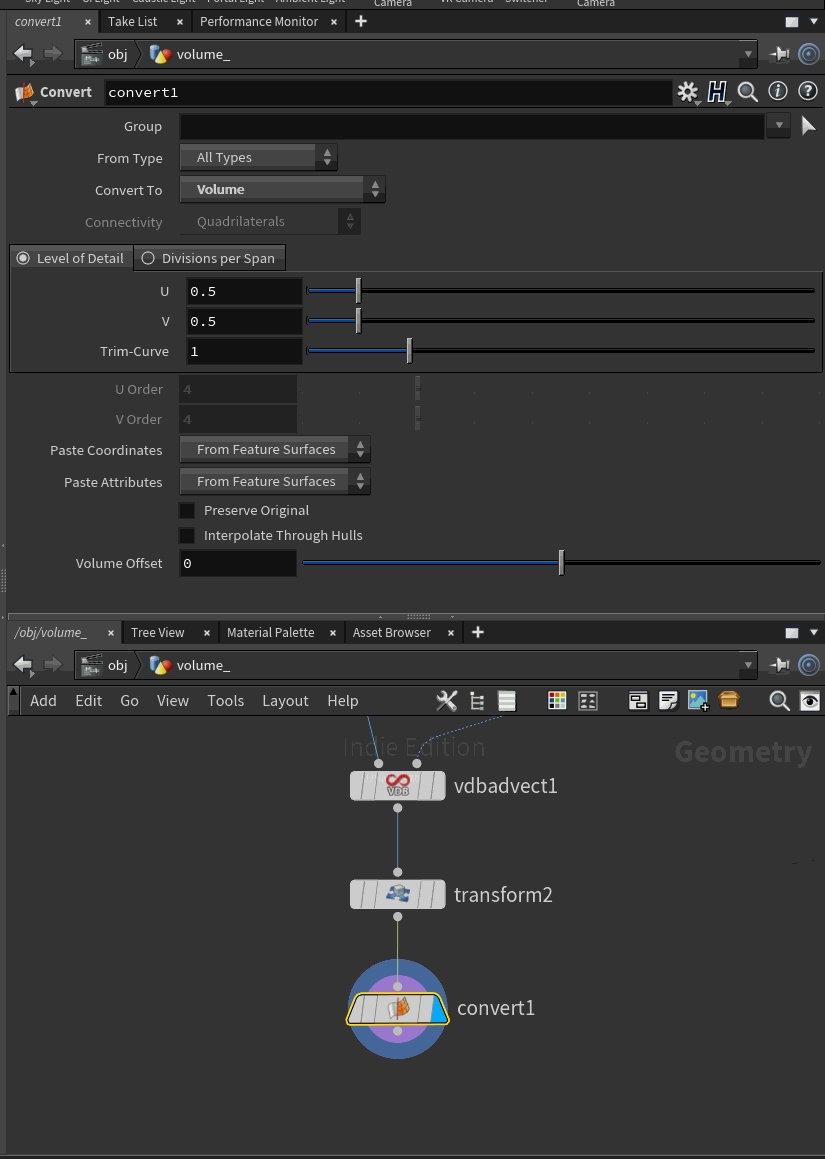The image size is (825, 1159).
Task: Click the network editor link circle icon
Action: click(x=809, y=665)
